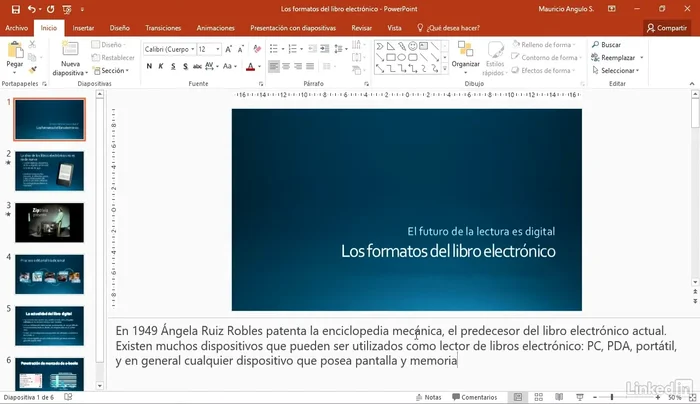Align text to the right
Image resolution: width=700 pixels, height=404 pixels.
click(298, 66)
